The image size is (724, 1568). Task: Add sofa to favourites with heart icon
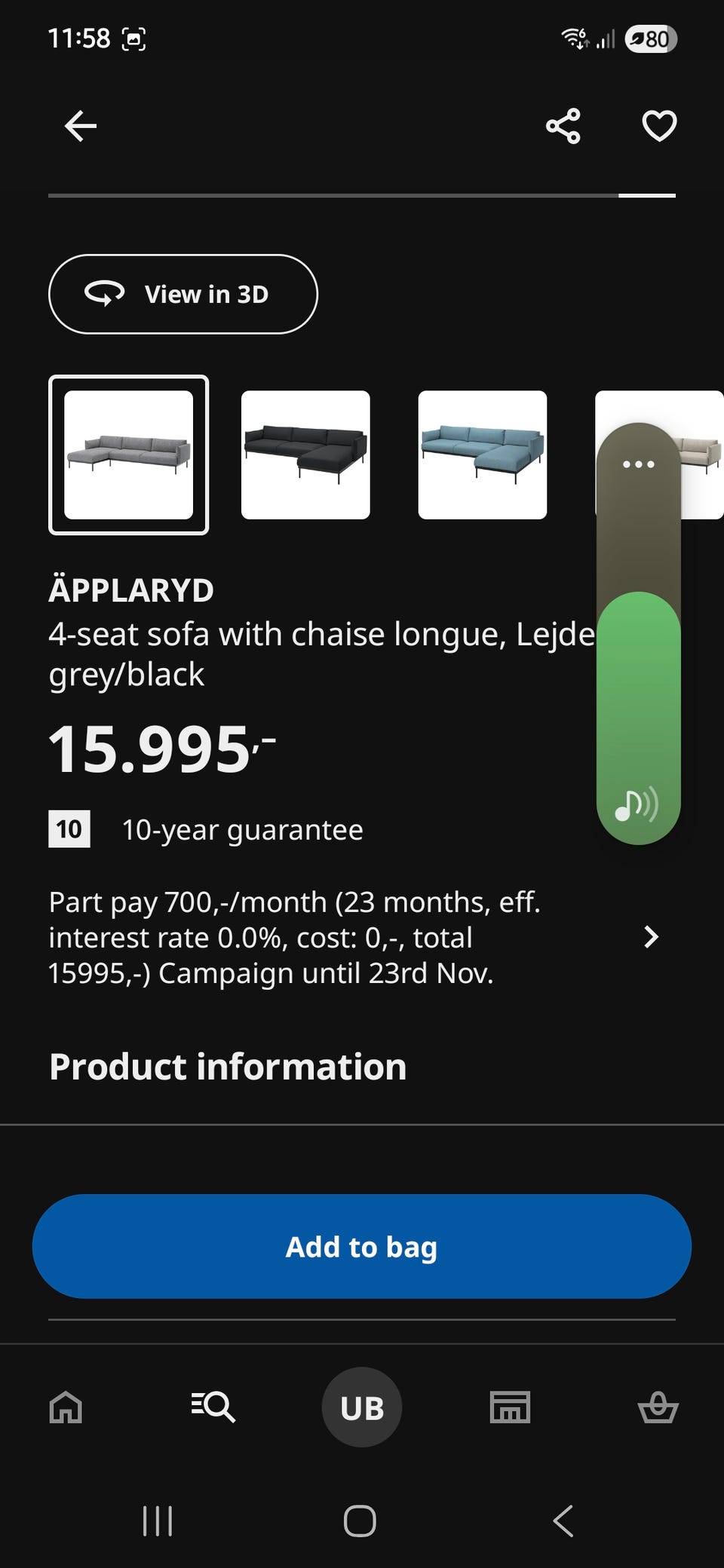click(659, 126)
